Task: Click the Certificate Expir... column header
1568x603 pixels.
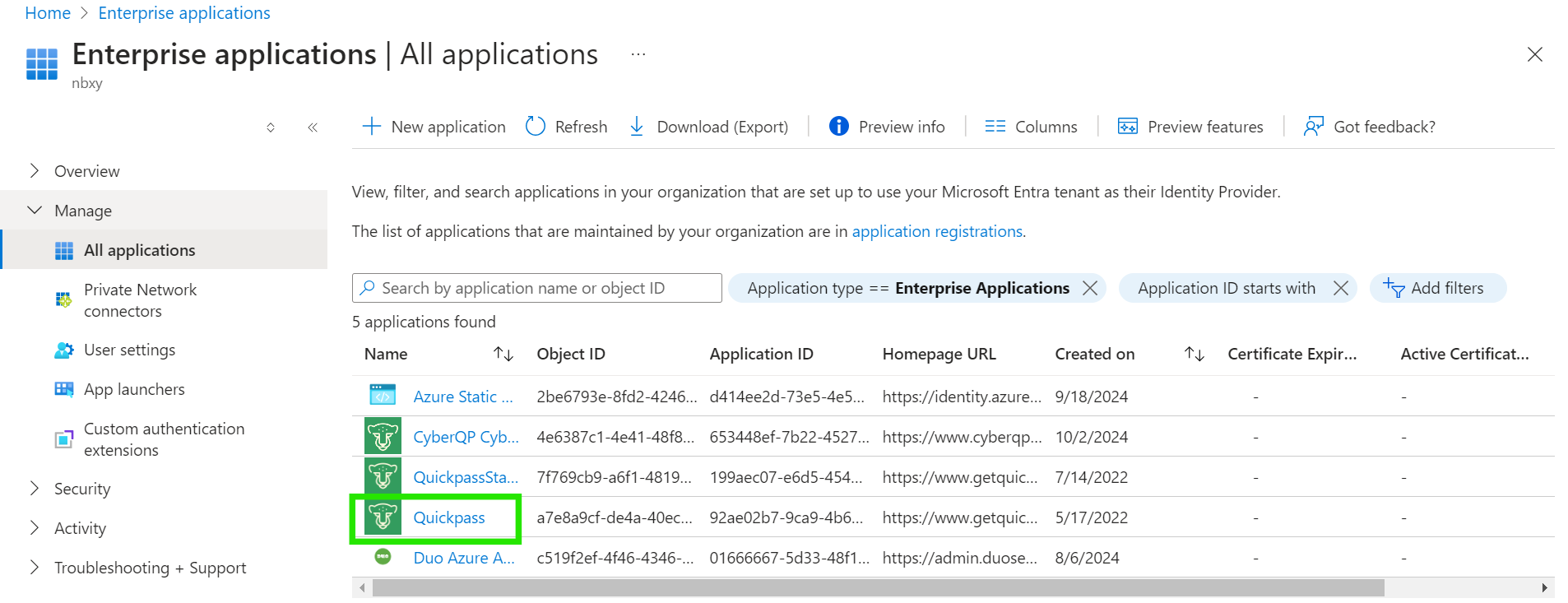Action: [x=1292, y=355]
